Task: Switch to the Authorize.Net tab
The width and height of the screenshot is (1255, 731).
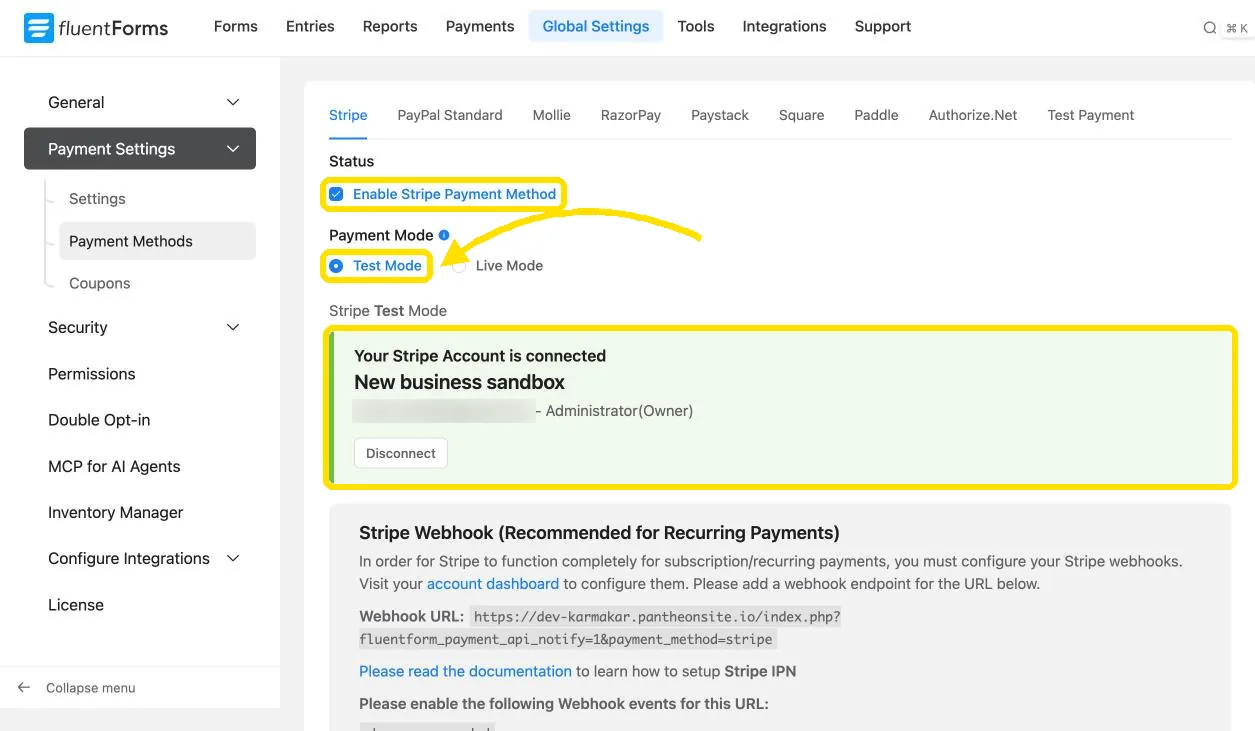Action: [x=973, y=115]
